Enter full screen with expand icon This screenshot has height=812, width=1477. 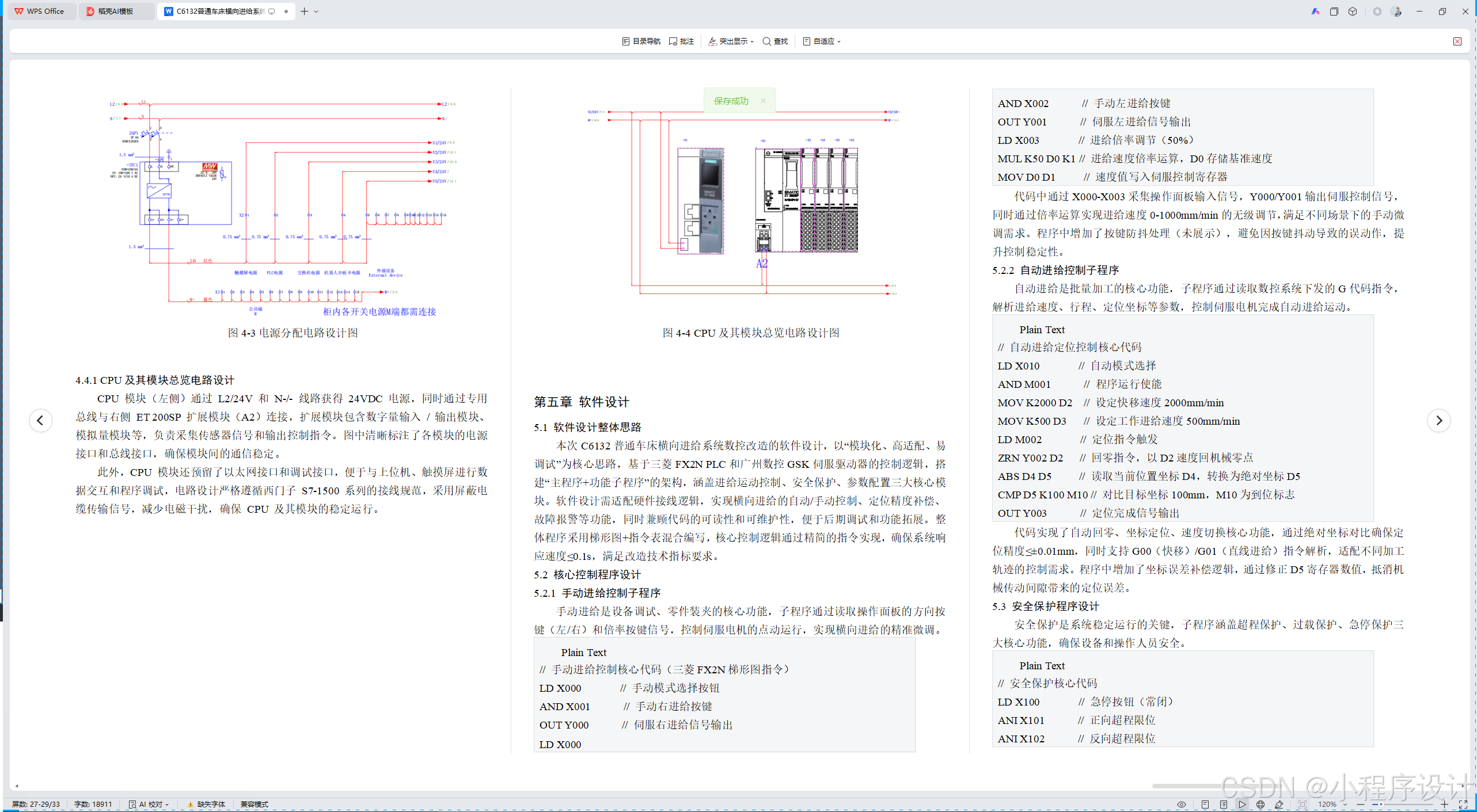[x=1463, y=805]
